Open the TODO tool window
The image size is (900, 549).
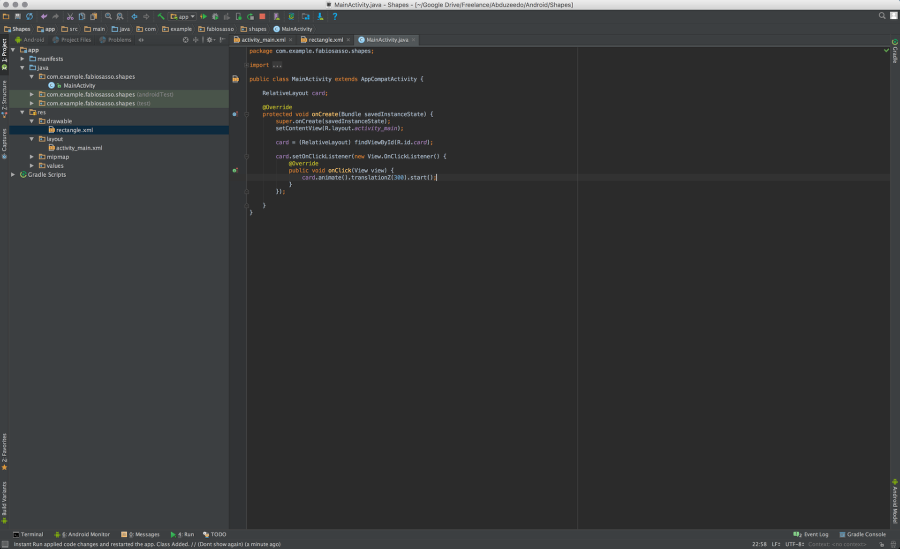pyautogui.click(x=215, y=534)
